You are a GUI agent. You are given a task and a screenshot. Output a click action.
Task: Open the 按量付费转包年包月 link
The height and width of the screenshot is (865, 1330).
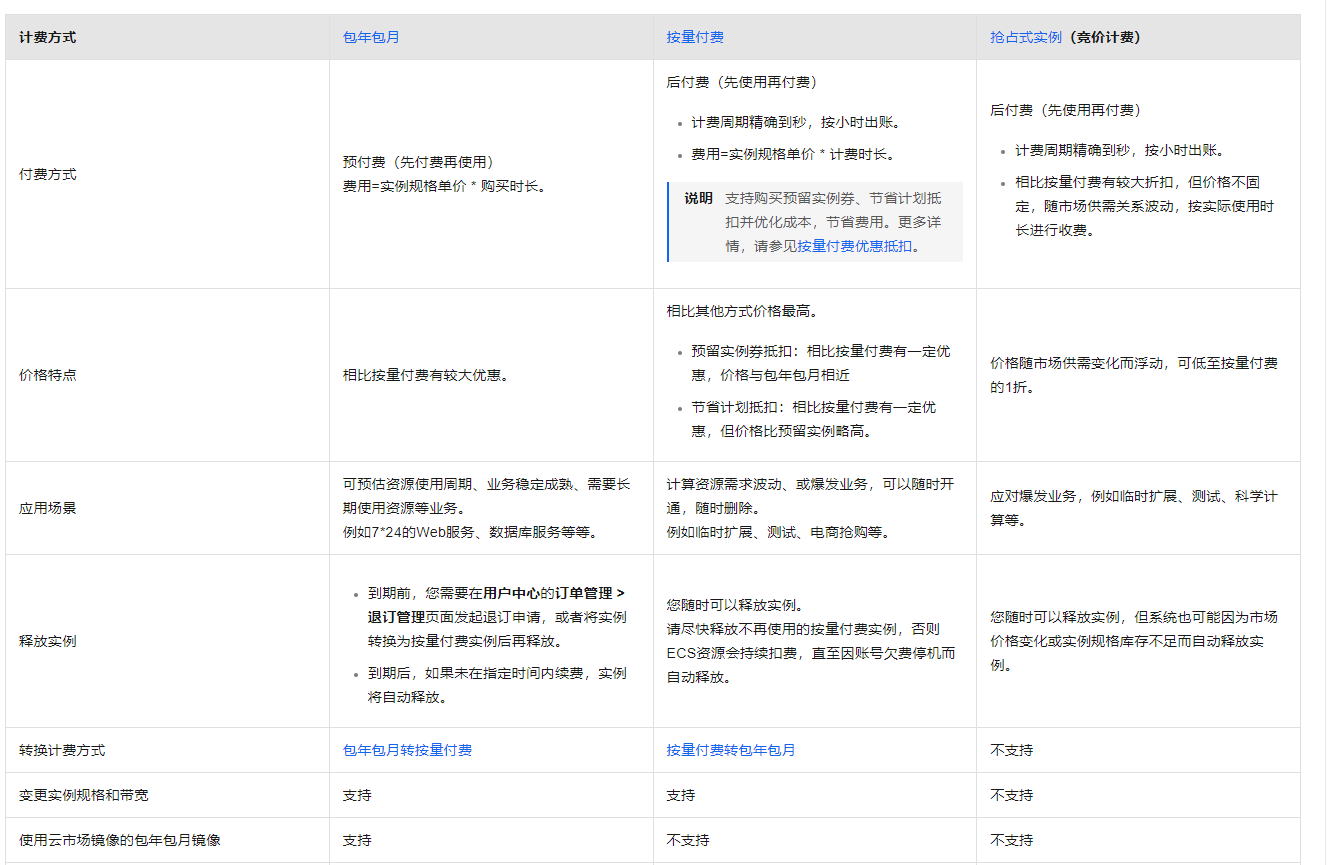[x=731, y=750]
